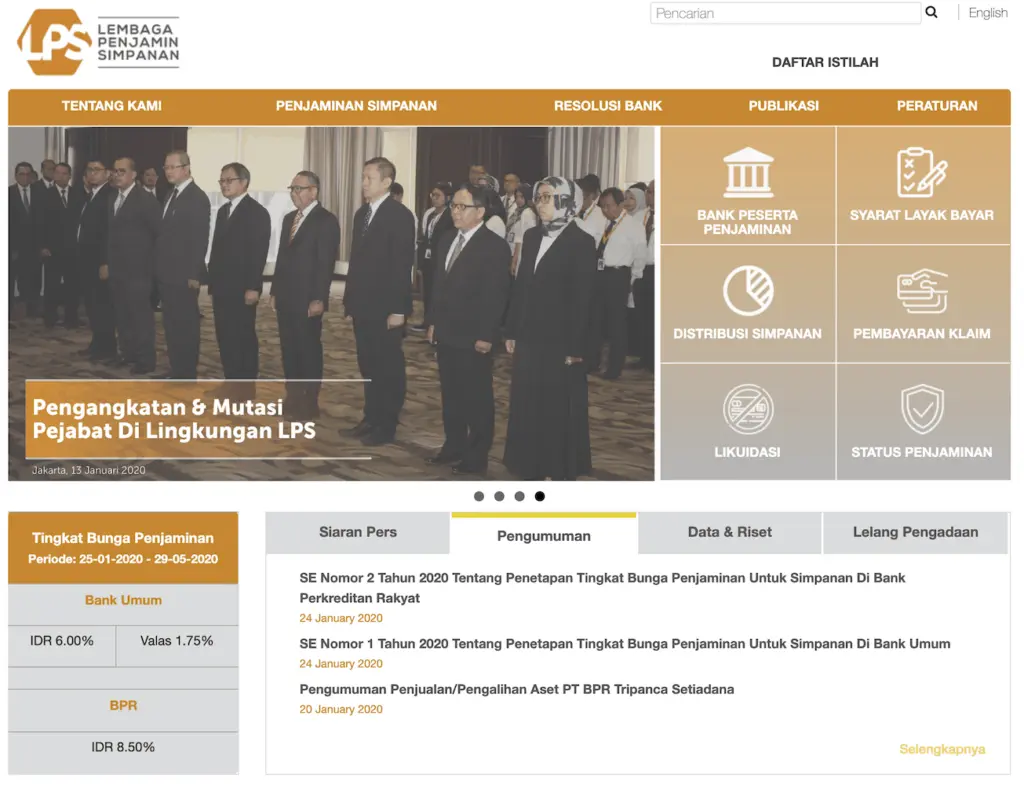Viewport: 1024px width, 785px height.
Task: Click the search magnifier icon
Action: pyautogui.click(x=932, y=13)
